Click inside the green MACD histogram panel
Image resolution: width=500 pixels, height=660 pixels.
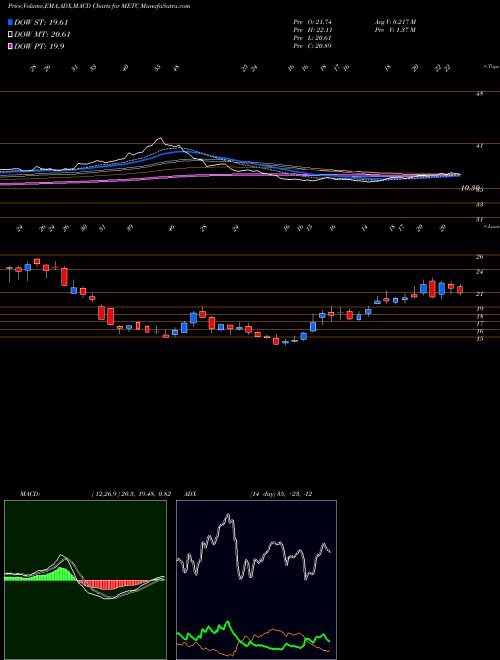[85, 580]
